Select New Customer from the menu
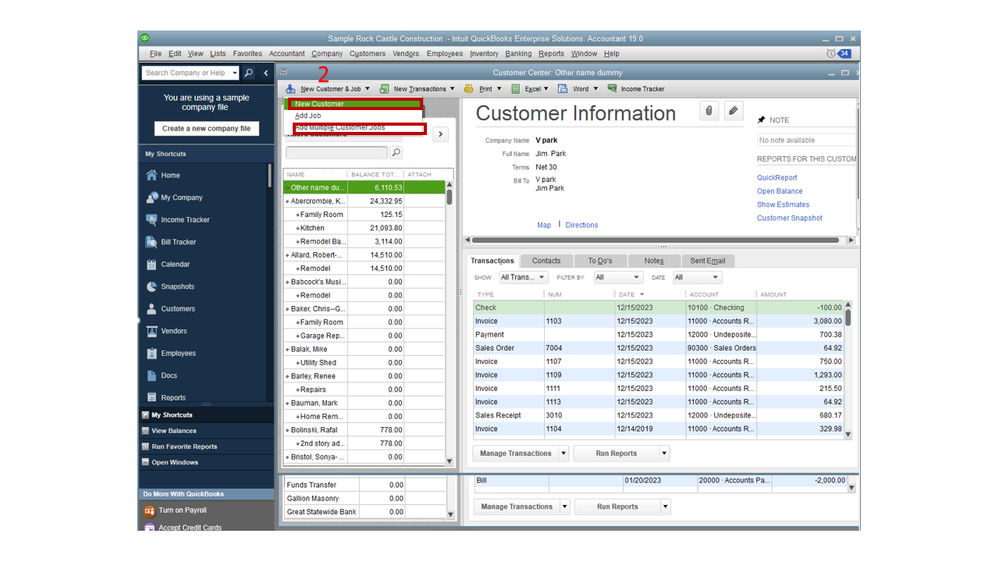This screenshot has height=562, width=999. pos(319,104)
